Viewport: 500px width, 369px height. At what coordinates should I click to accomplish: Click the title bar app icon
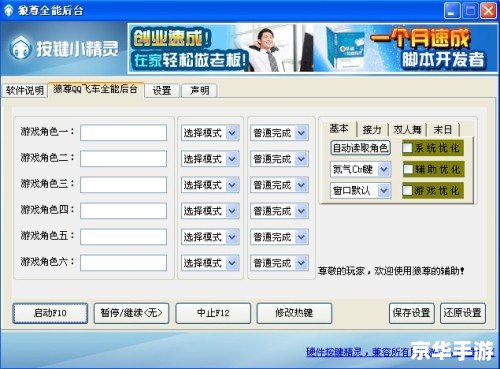point(8,10)
